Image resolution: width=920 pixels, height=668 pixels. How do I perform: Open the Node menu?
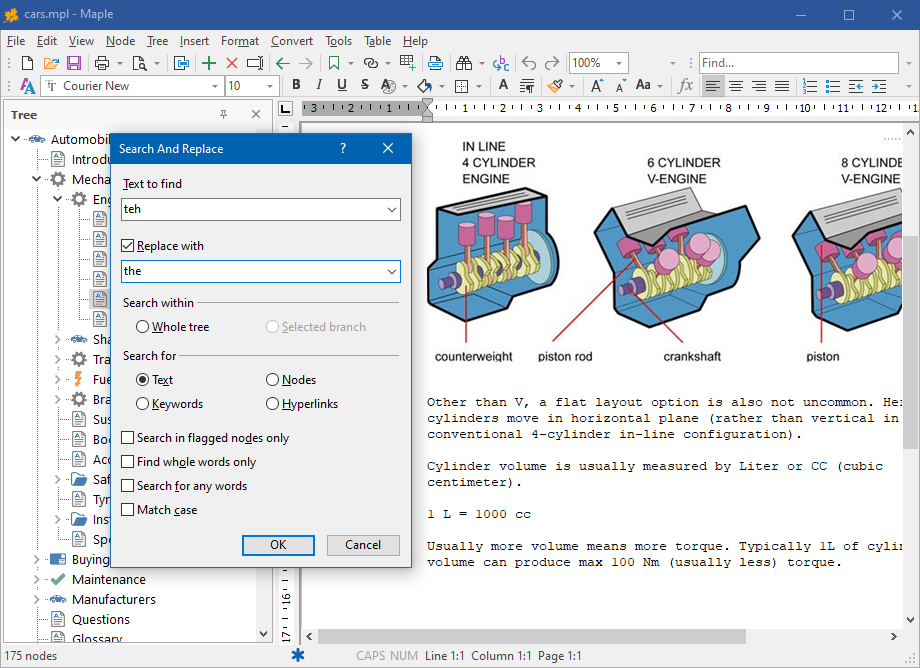pyautogui.click(x=120, y=41)
